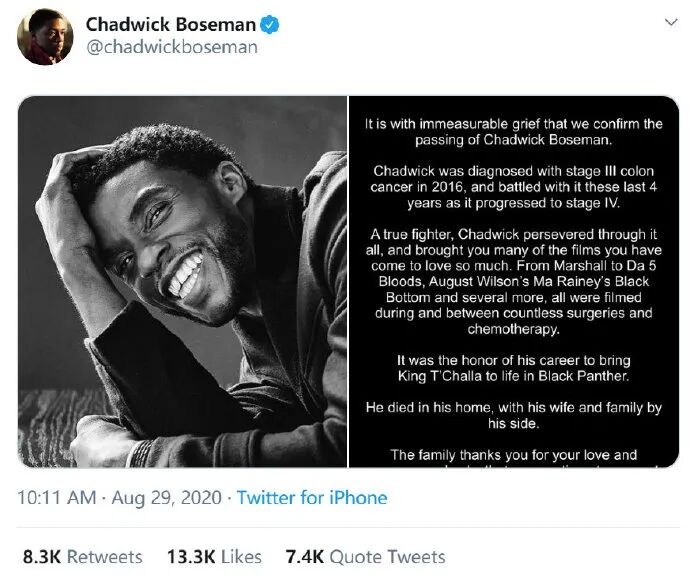Screen dimensions: 690x577
Task: Open the black and white portrait photo
Action: [x=182, y=281]
